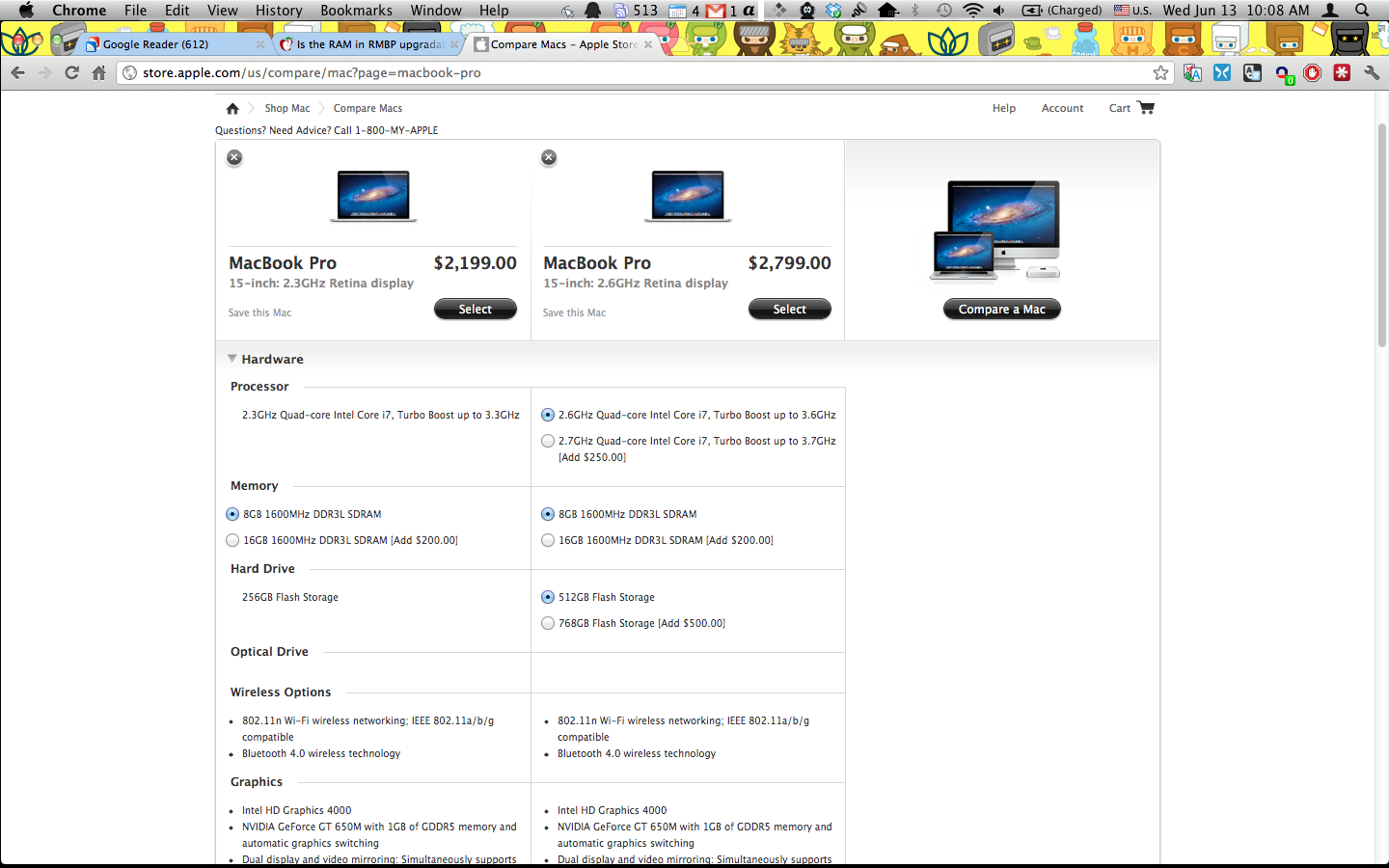This screenshot has width=1389, height=868.
Task: Open the U.S. input source menu
Action: [1132, 10]
